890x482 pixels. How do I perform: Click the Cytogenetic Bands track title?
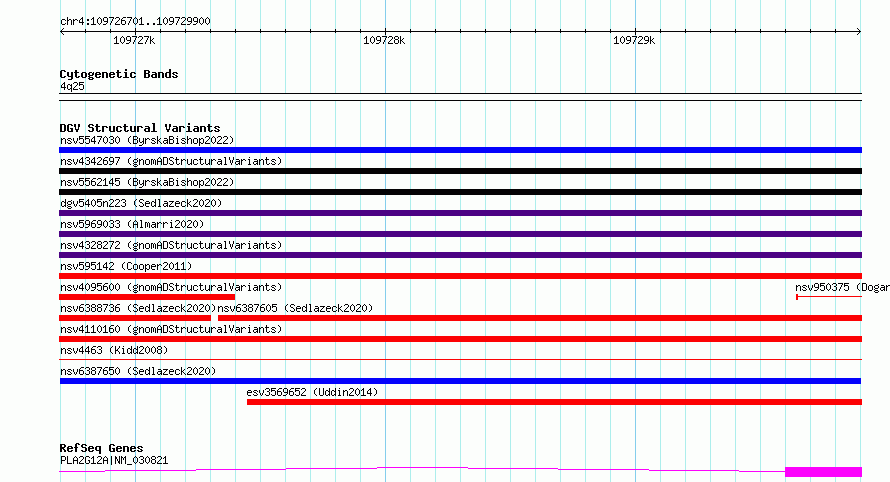coord(119,74)
